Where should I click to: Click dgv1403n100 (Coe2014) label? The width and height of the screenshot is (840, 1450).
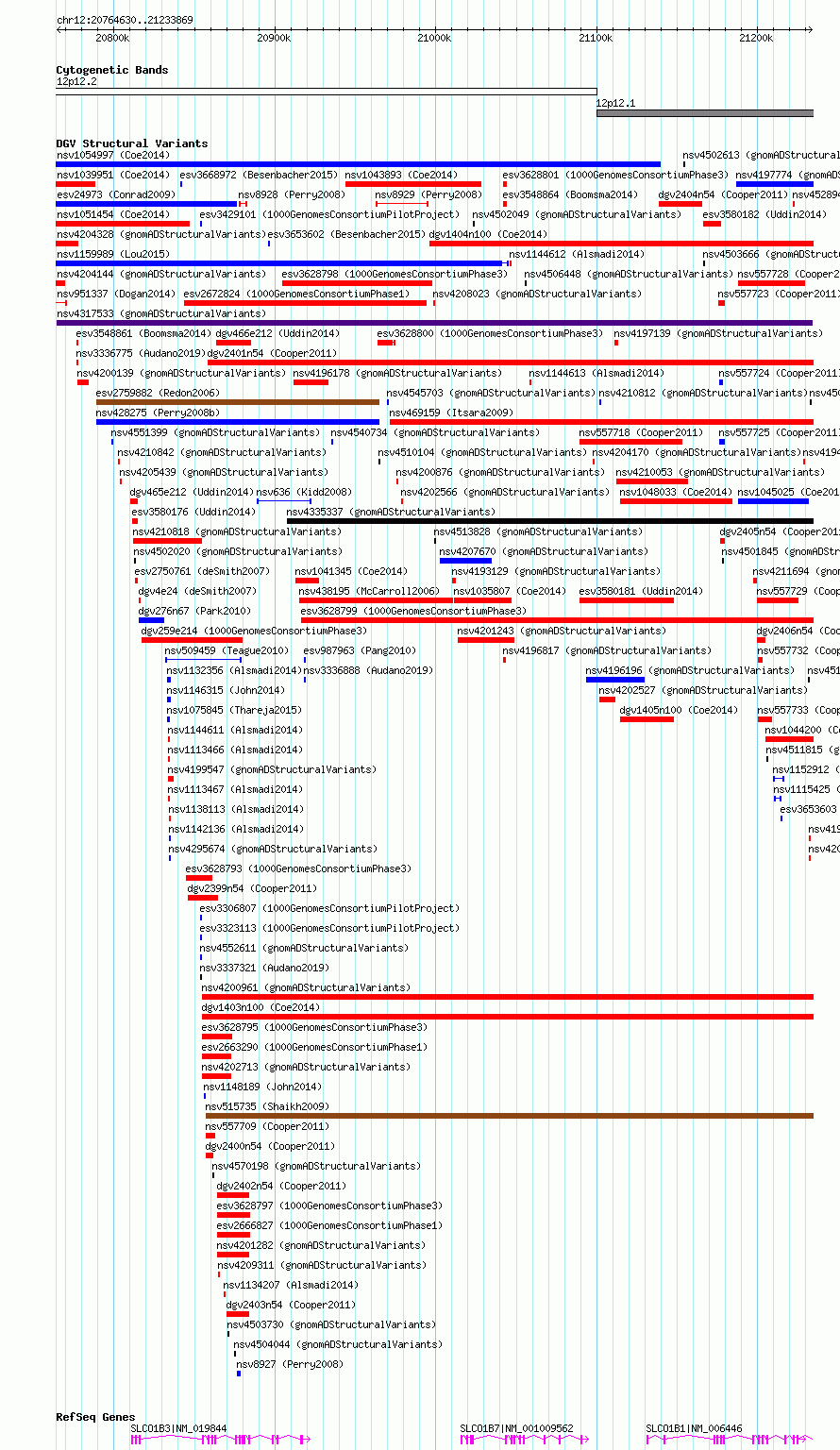pos(260,1007)
